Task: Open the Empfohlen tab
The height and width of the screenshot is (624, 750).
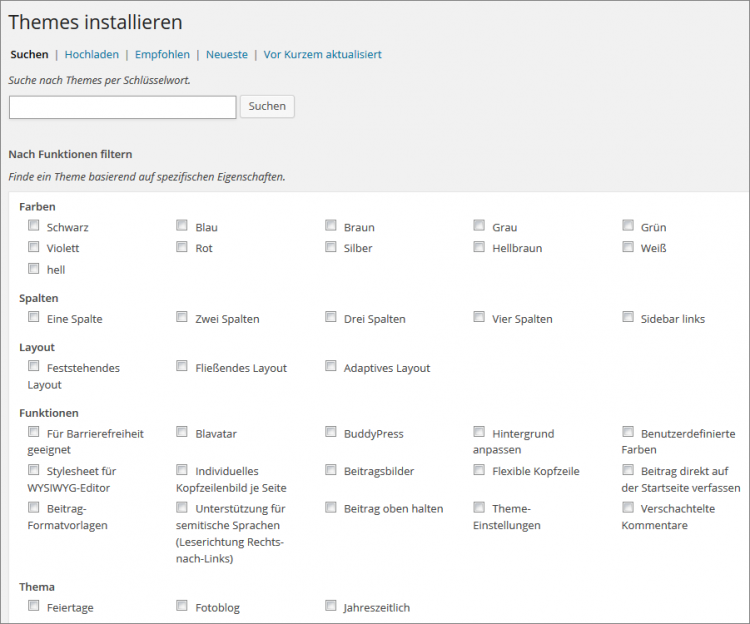Action: pyautogui.click(x=162, y=55)
